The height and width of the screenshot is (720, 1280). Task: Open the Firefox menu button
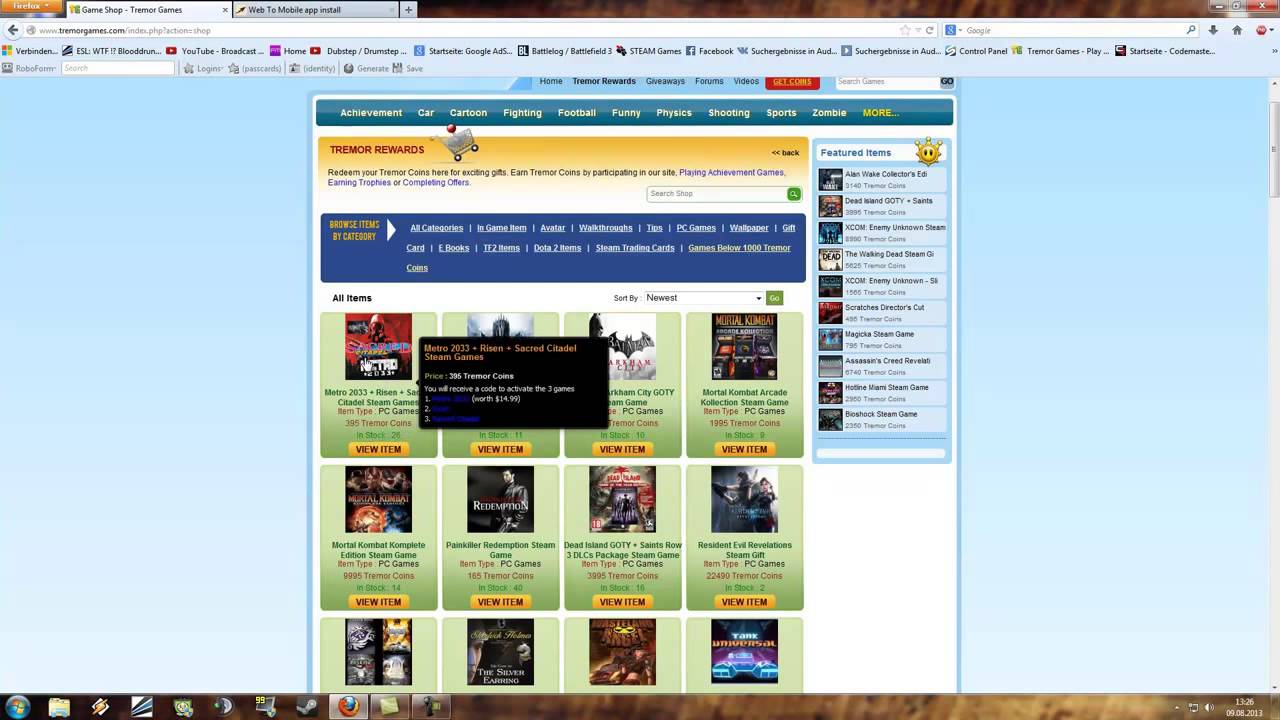click(x=31, y=7)
